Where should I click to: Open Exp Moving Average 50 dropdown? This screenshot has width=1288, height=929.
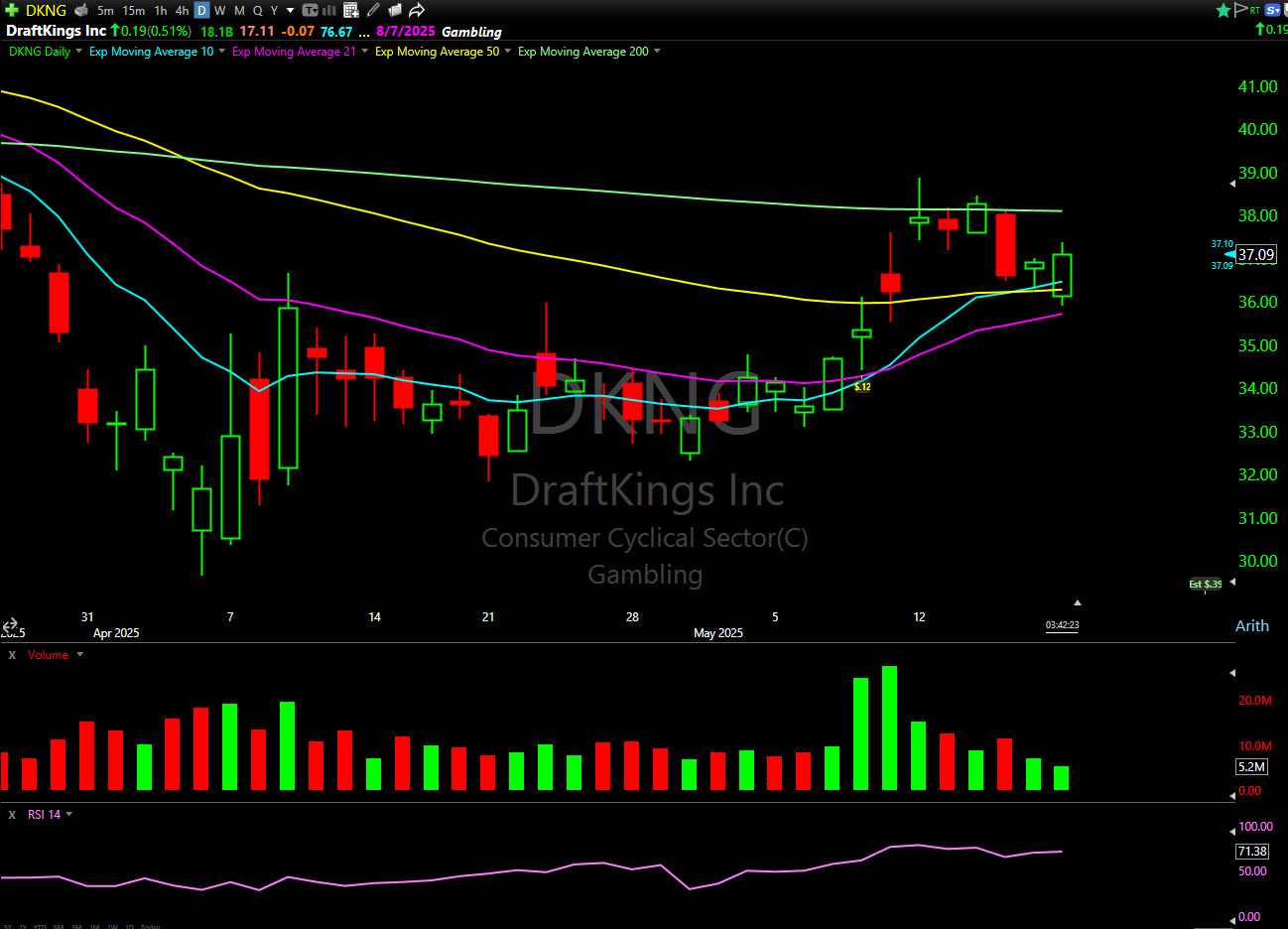point(508,52)
